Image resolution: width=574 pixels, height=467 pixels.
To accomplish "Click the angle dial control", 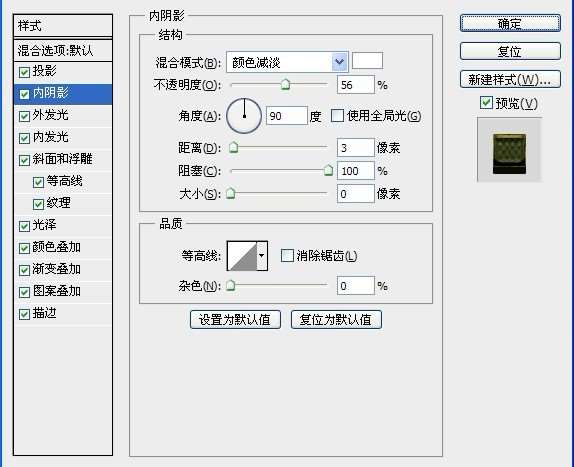I will coord(244,116).
